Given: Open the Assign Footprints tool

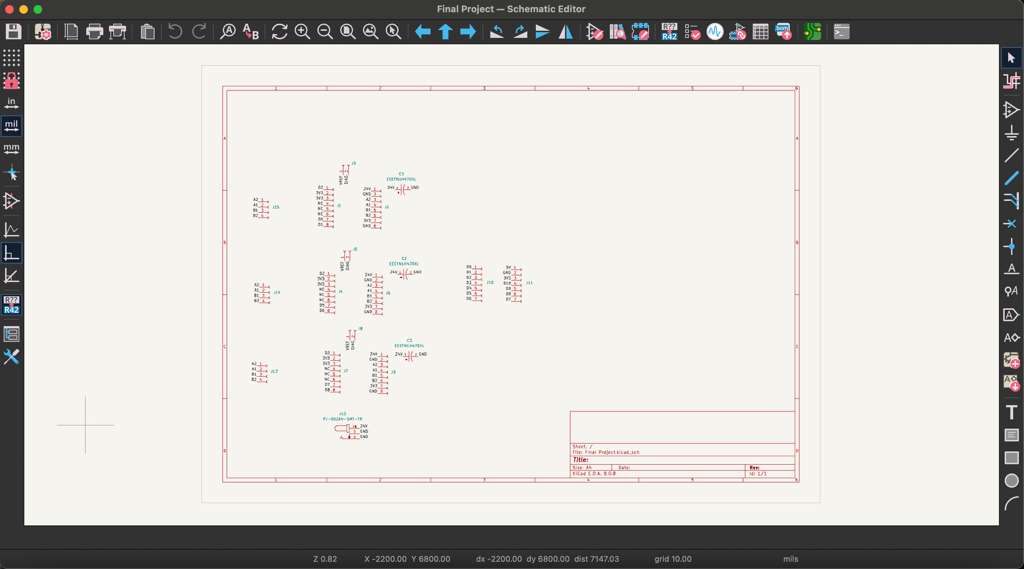Looking at the screenshot, I should click(738, 31).
